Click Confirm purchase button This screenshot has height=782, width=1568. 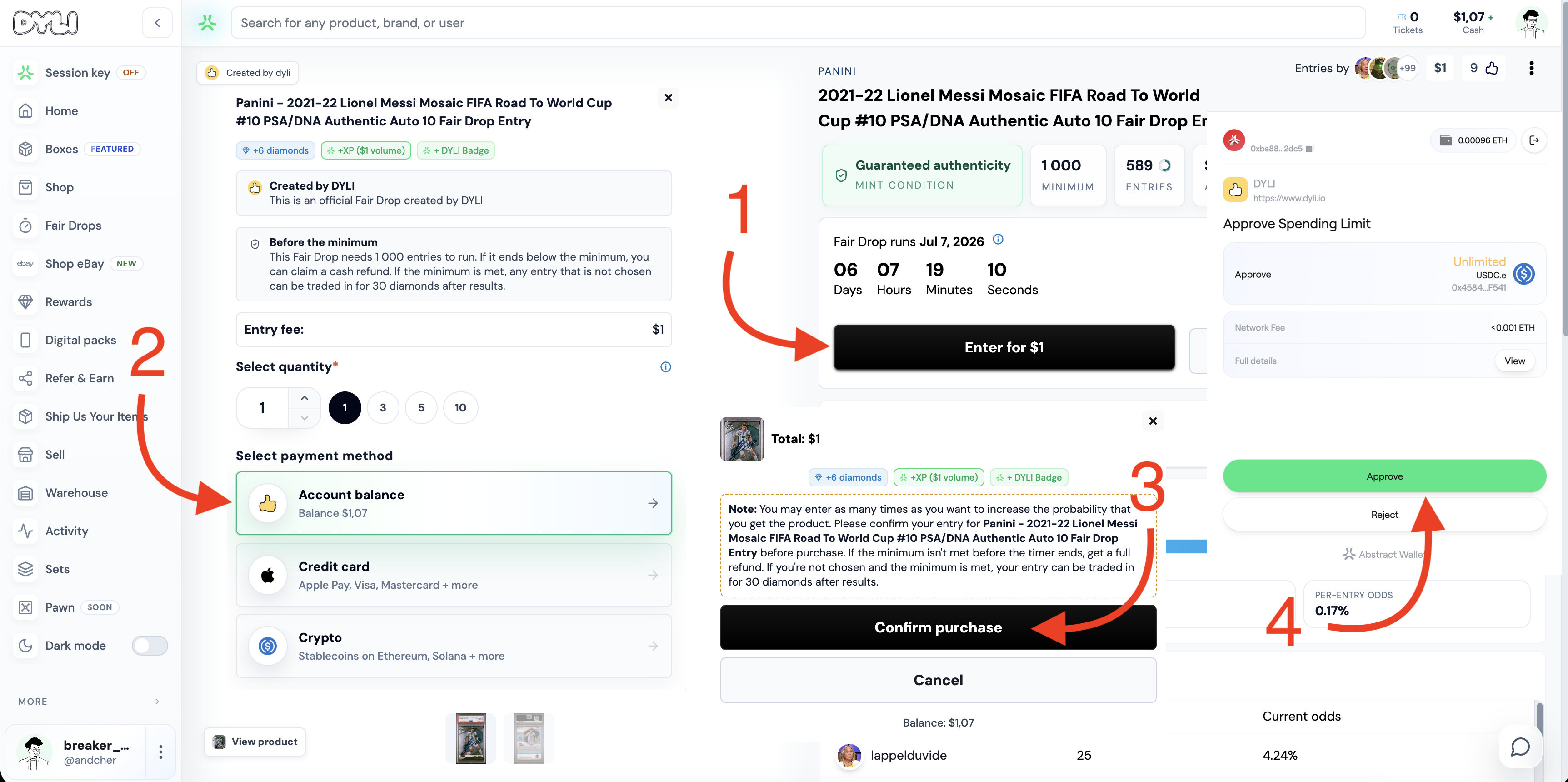(938, 627)
